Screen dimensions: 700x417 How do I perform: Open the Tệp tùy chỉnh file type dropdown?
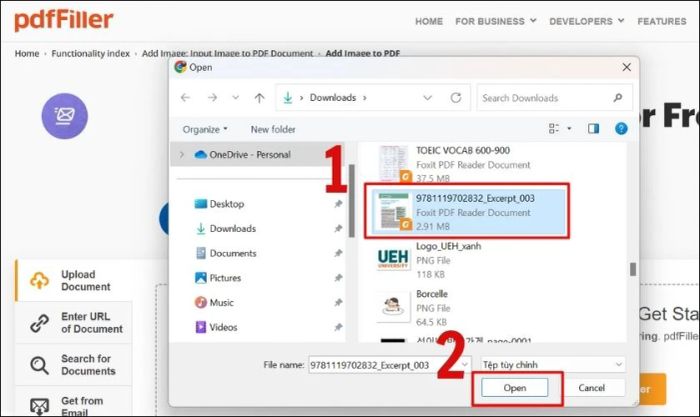pos(553,365)
